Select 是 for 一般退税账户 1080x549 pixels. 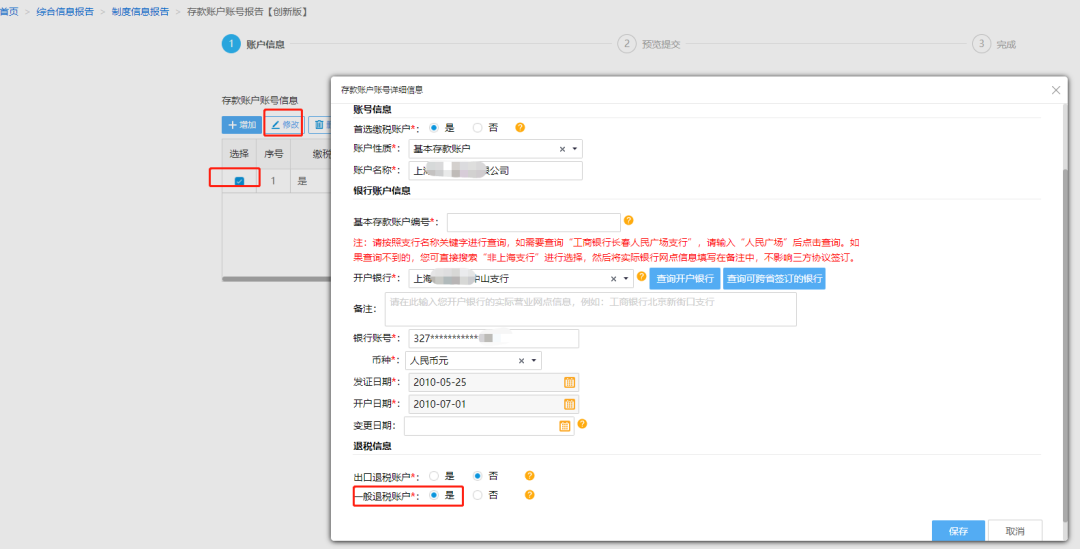[x=434, y=495]
